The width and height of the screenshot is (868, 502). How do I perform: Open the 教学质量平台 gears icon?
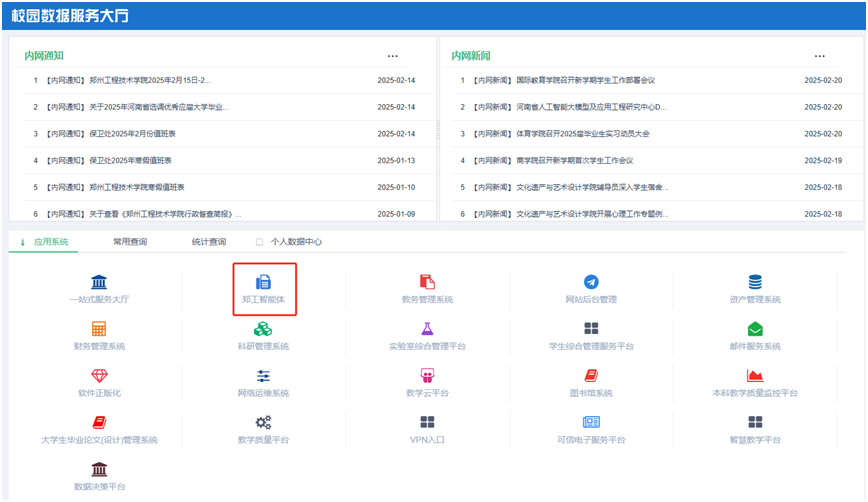click(264, 423)
